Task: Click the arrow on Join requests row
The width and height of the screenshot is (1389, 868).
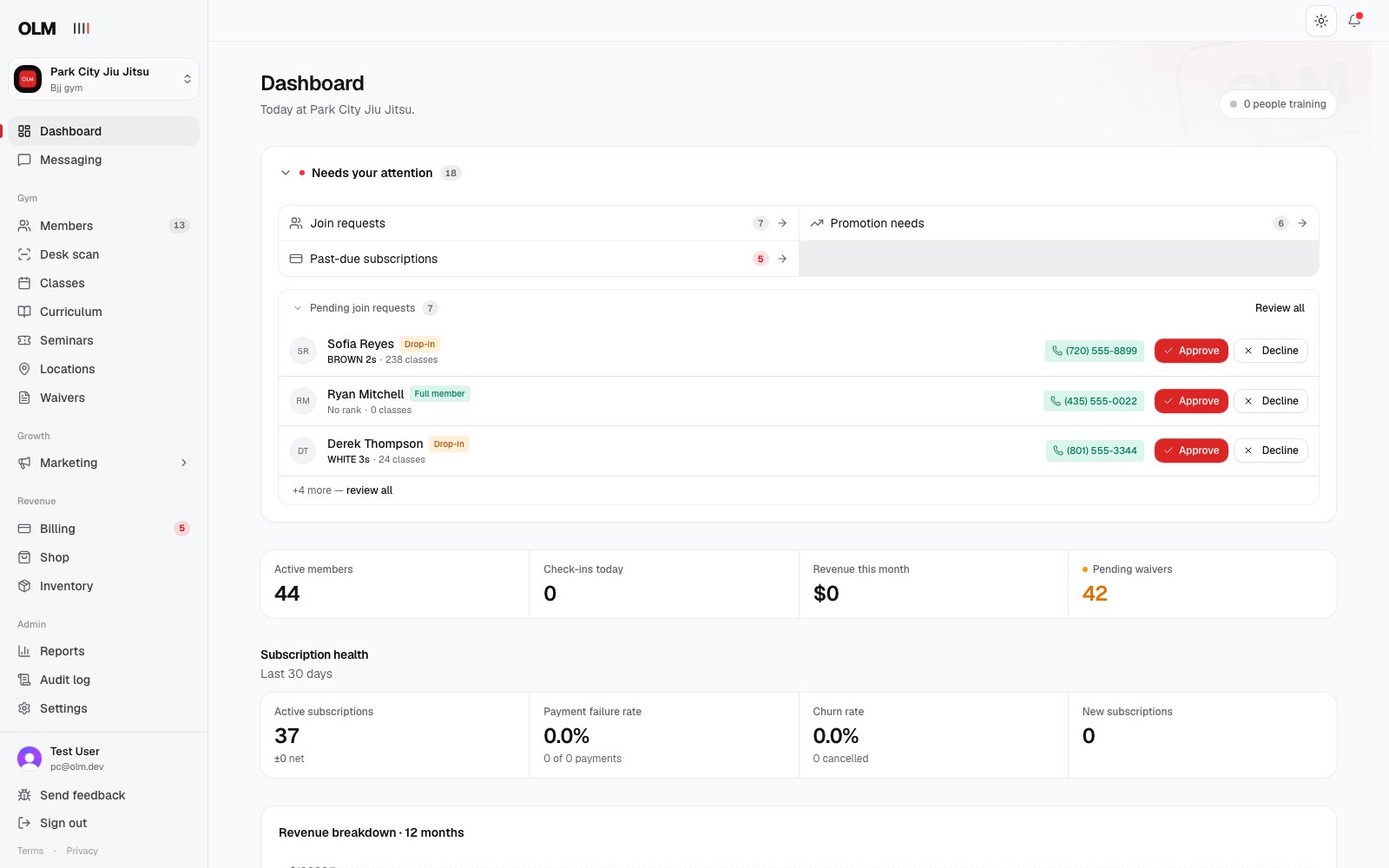Action: click(782, 223)
